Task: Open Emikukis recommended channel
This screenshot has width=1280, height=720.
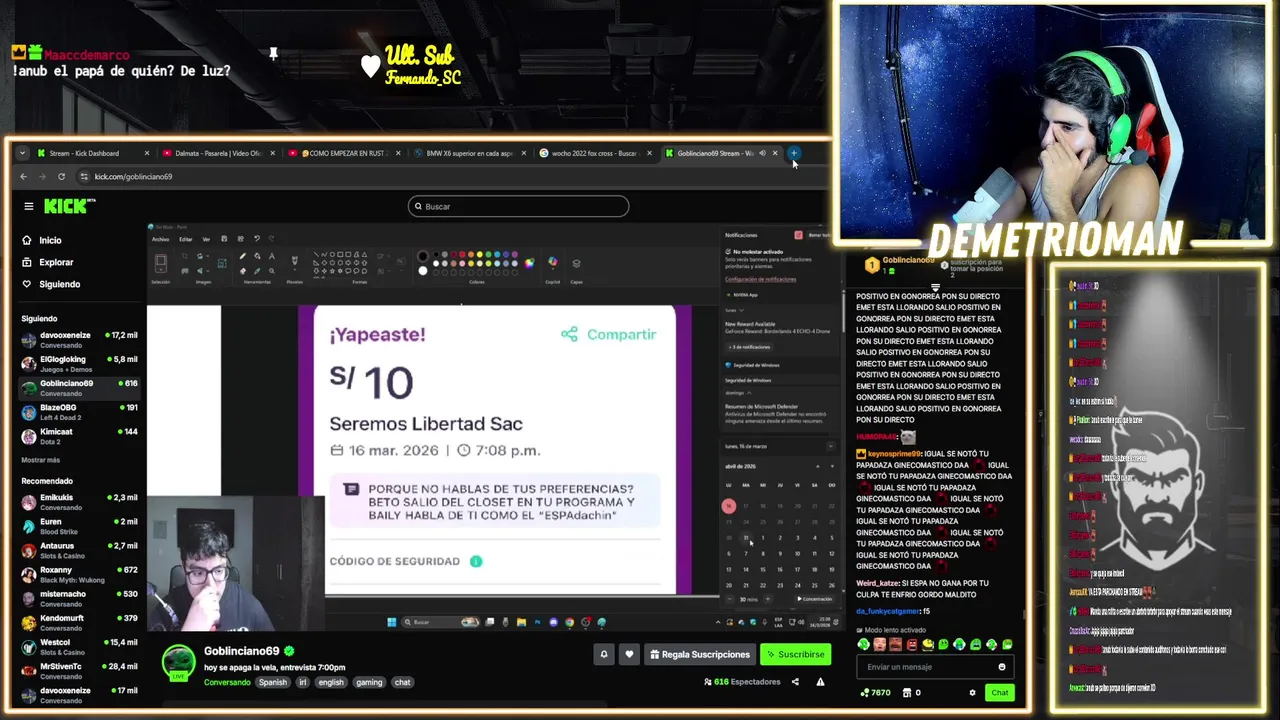Action: tap(82, 501)
